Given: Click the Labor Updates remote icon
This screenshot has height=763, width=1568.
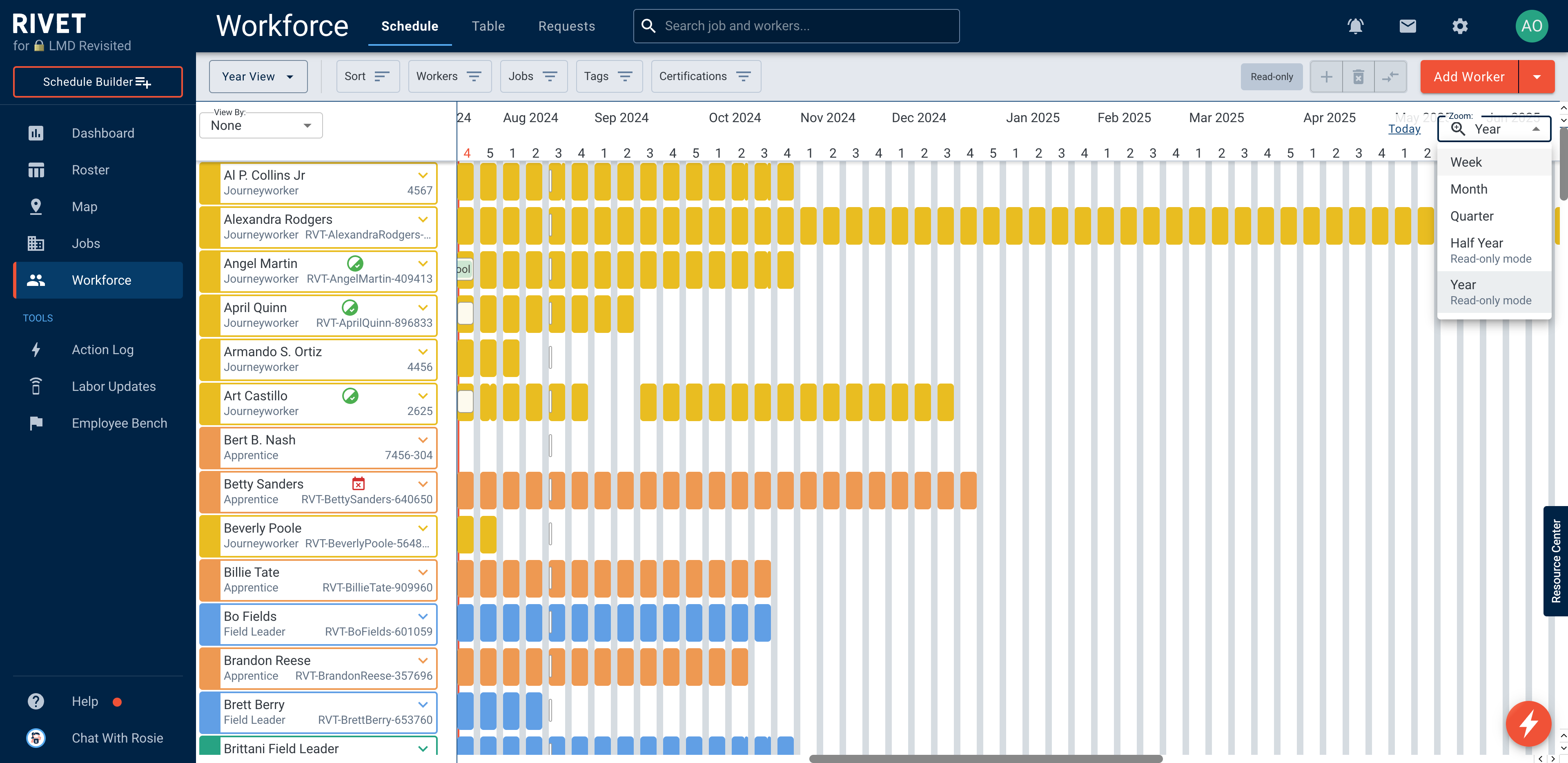Looking at the screenshot, I should (x=36, y=386).
